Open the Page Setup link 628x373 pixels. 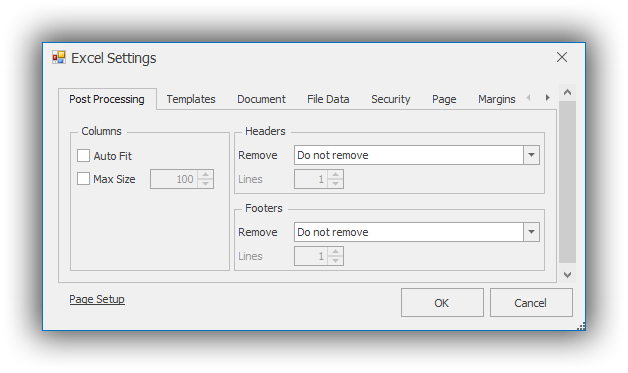(97, 299)
